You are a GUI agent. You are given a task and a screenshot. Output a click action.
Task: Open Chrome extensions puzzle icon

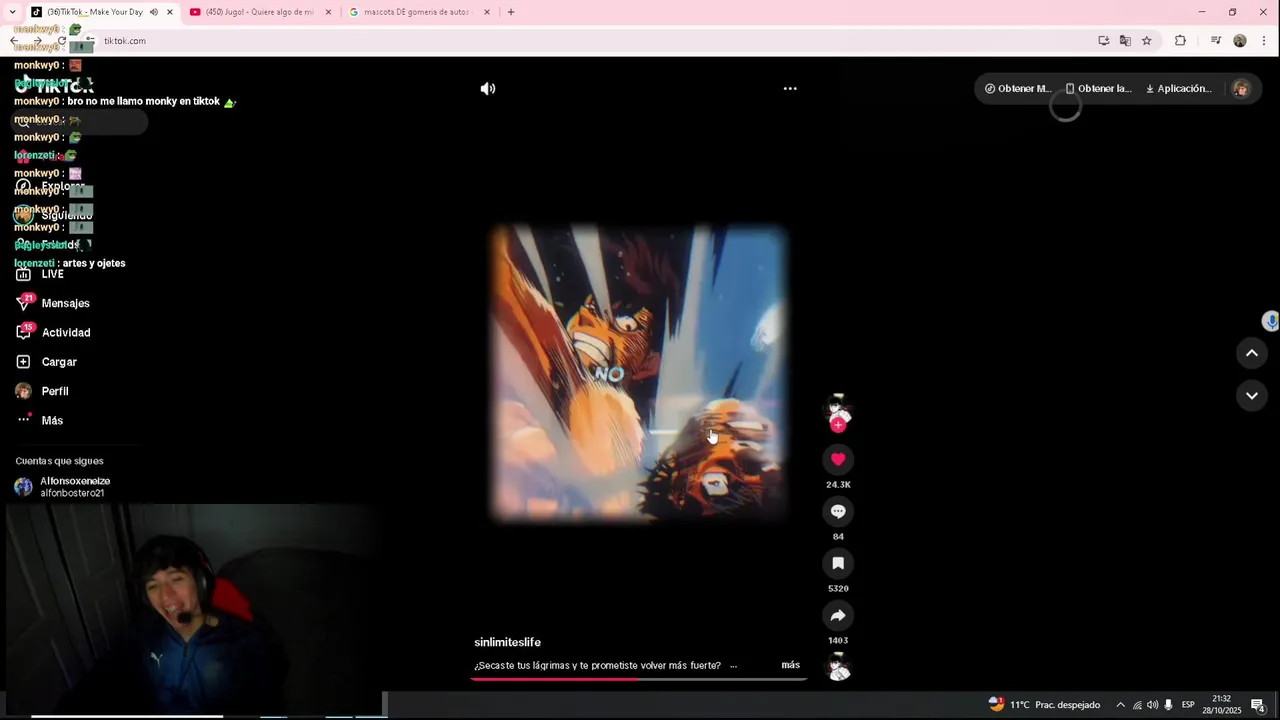1180,41
